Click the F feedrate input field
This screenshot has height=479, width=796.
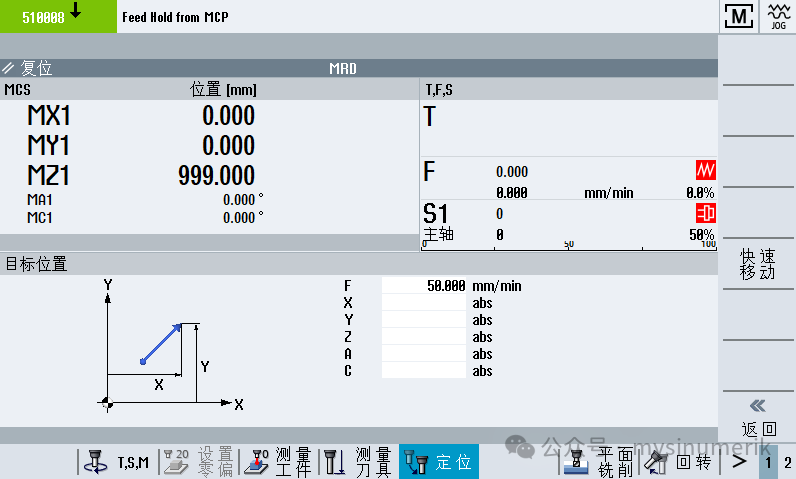424,286
